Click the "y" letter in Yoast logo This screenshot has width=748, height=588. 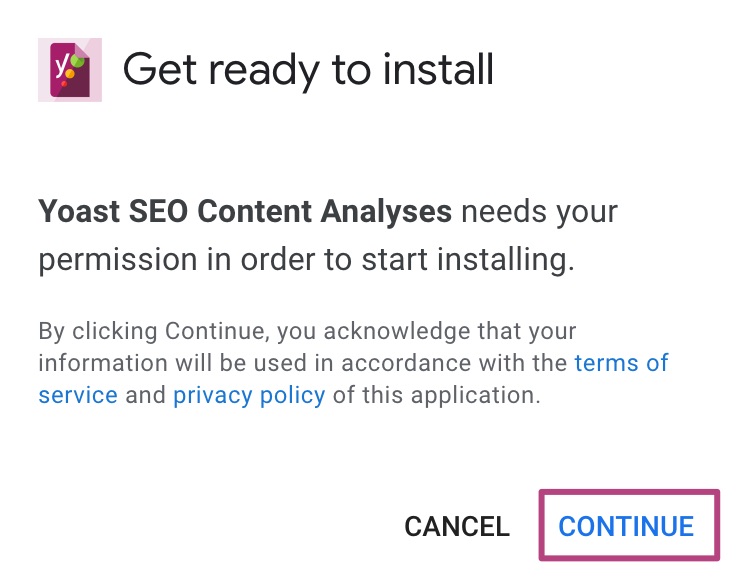(62, 66)
